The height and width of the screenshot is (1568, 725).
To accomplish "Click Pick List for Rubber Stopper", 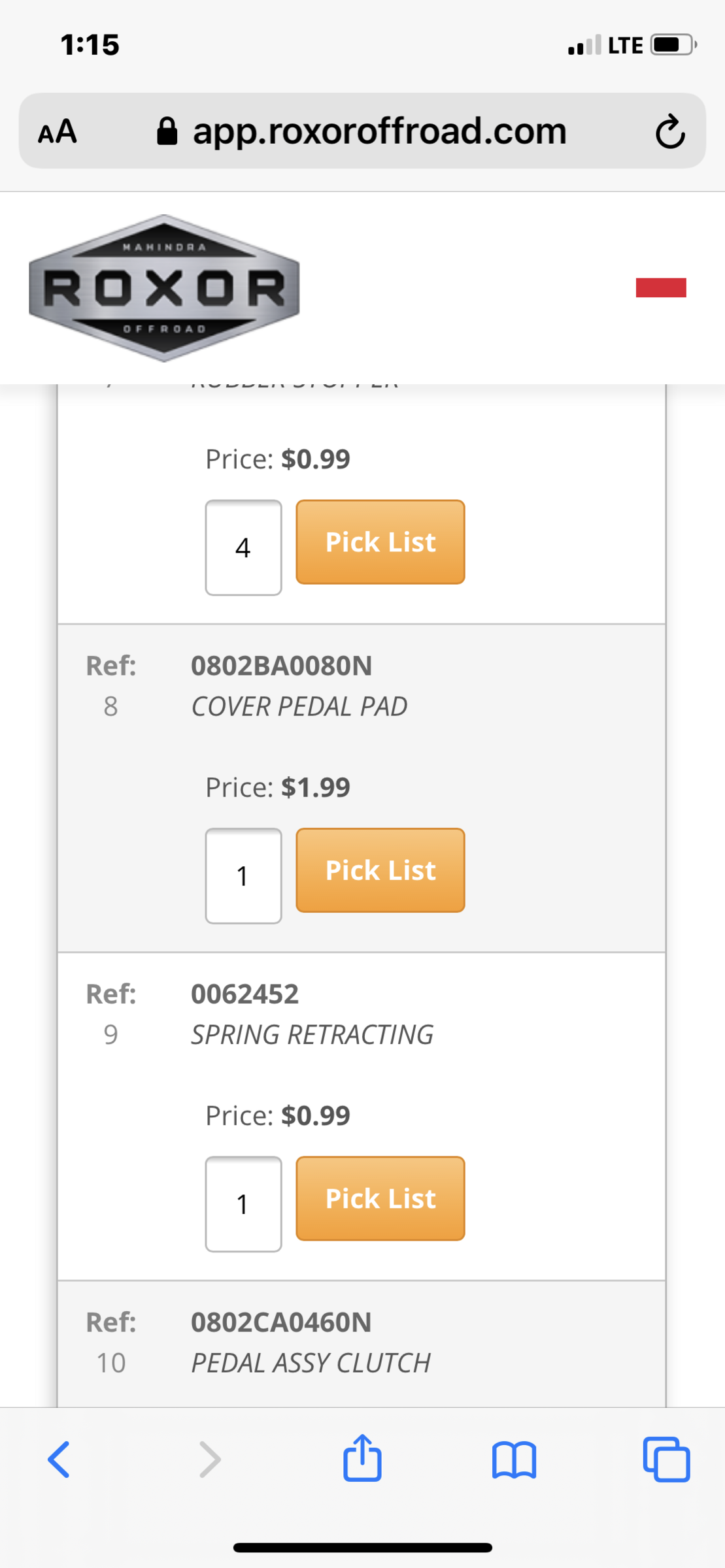I will 380,542.
